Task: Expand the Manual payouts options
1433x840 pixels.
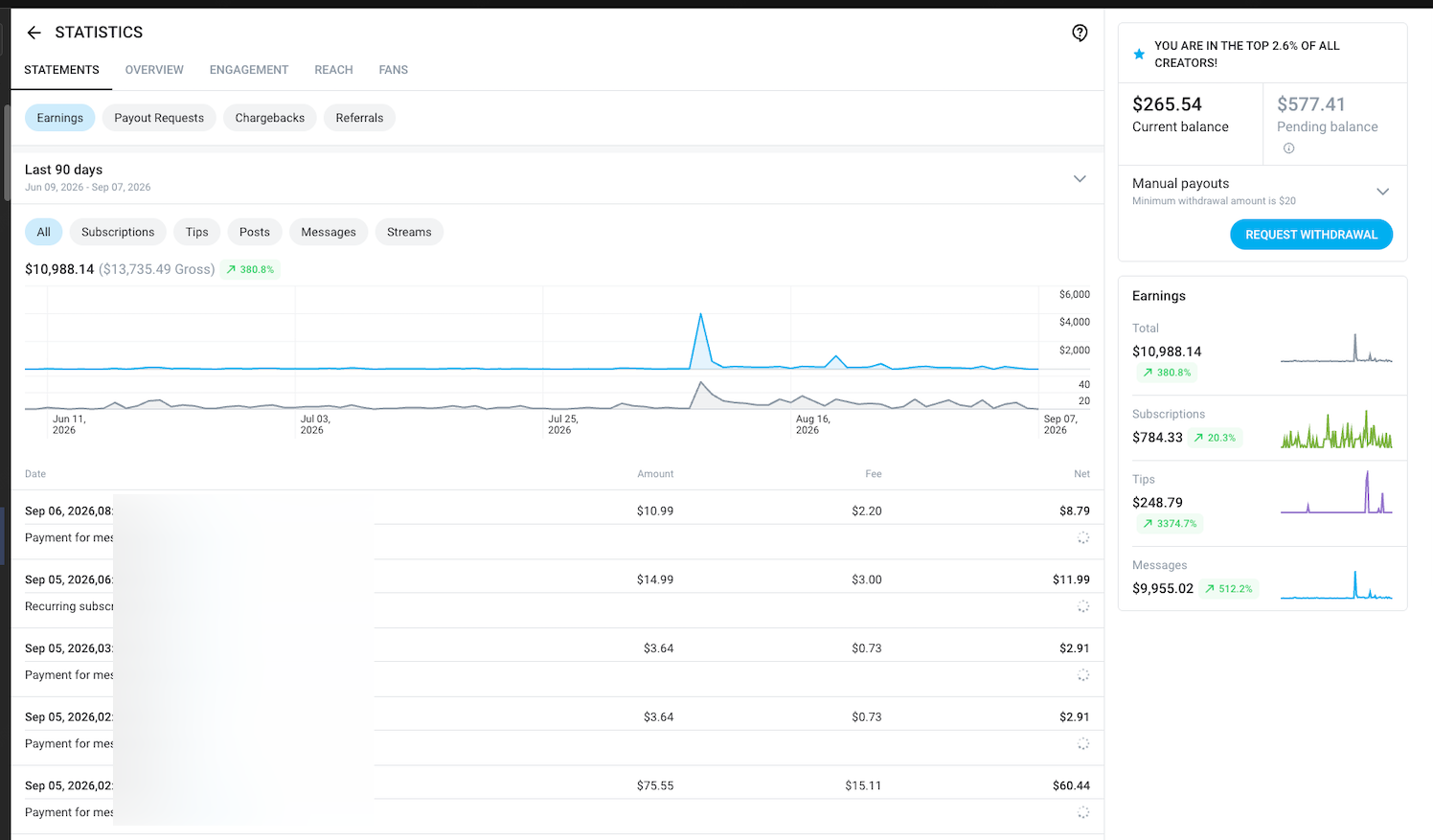Action: (x=1382, y=192)
